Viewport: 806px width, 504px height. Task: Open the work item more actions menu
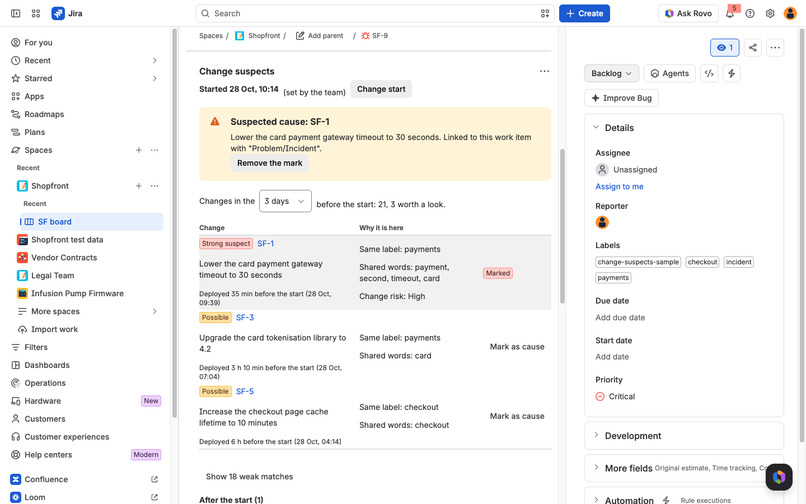[x=775, y=48]
